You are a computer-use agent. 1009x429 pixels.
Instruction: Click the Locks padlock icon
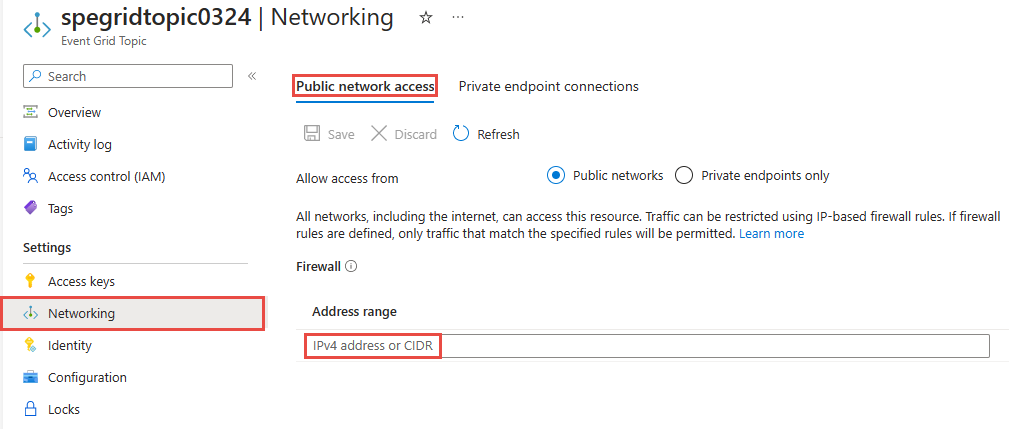click(x=30, y=409)
